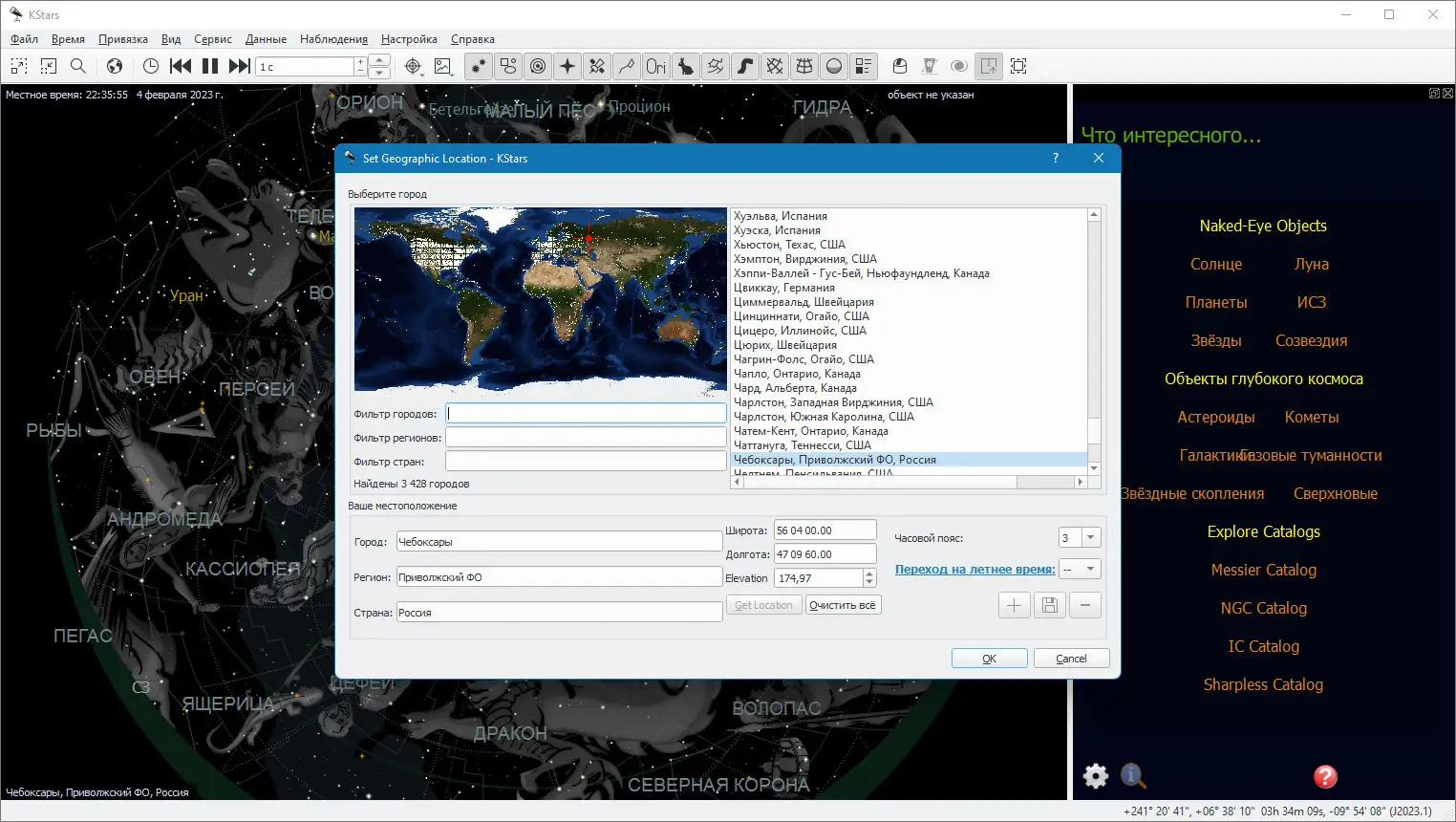This screenshot has width=1456, height=822.
Task: Toggle stars display in toolbar
Action: [x=478, y=66]
